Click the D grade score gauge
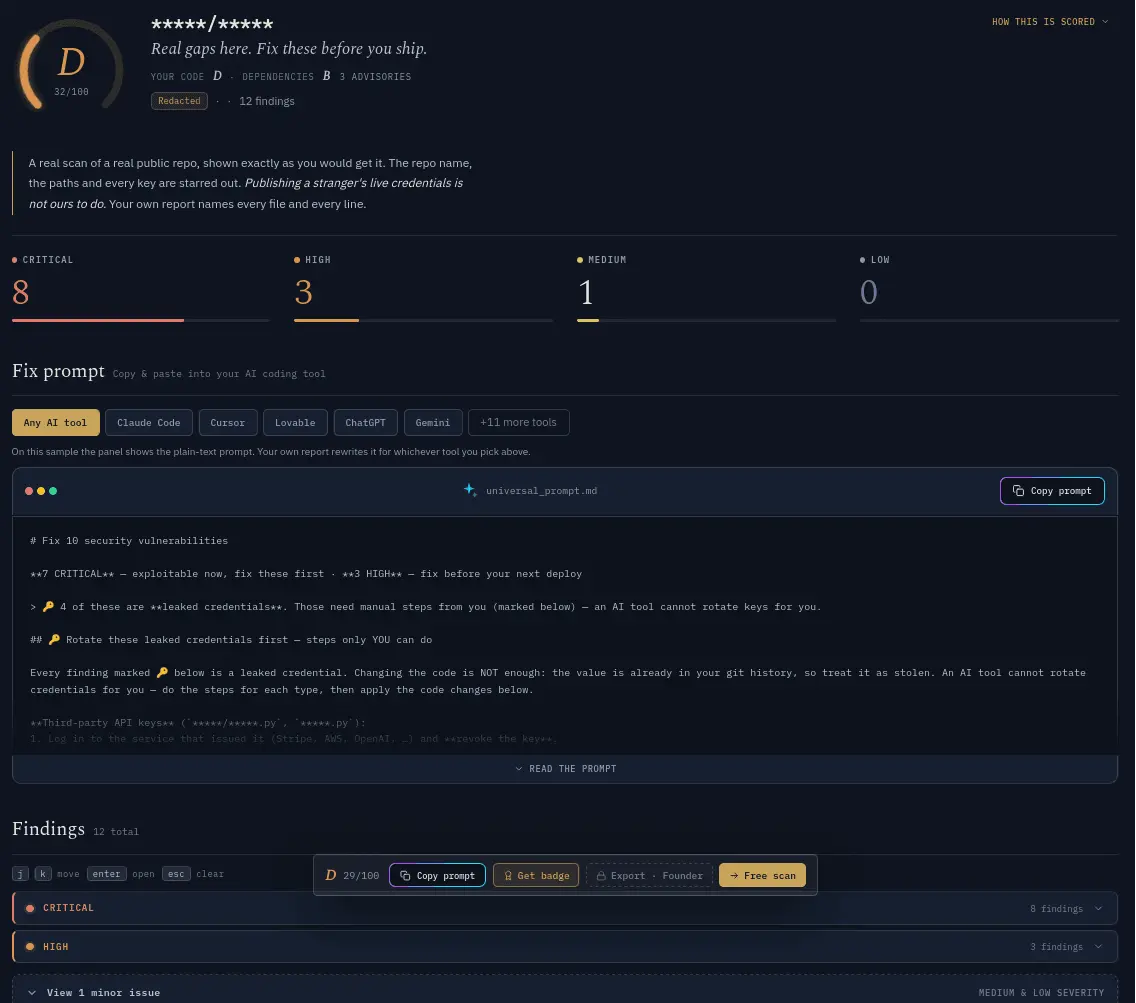The image size is (1136, 1003). [x=71, y=66]
